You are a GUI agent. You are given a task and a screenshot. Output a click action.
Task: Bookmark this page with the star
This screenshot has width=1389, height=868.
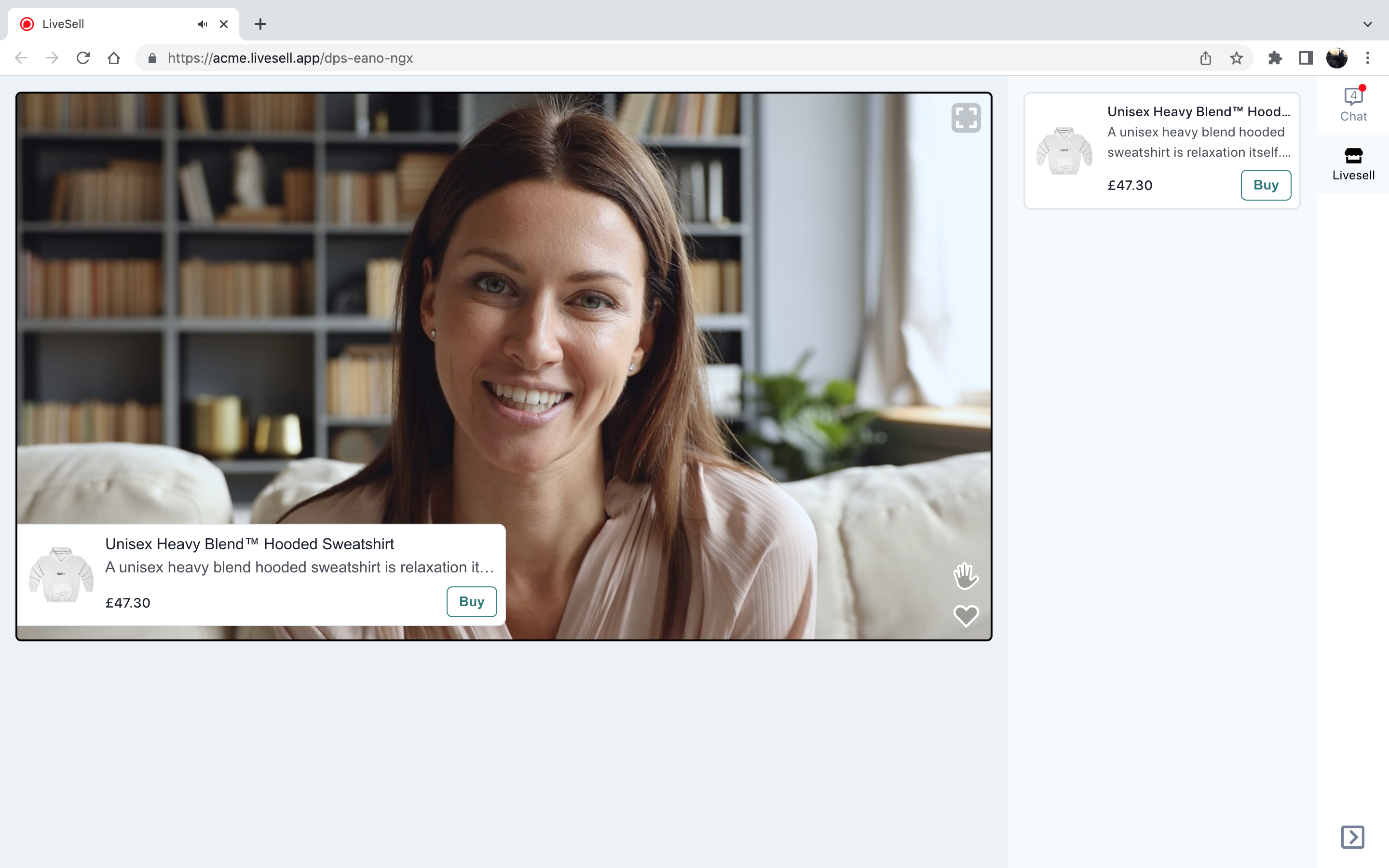point(1236,58)
